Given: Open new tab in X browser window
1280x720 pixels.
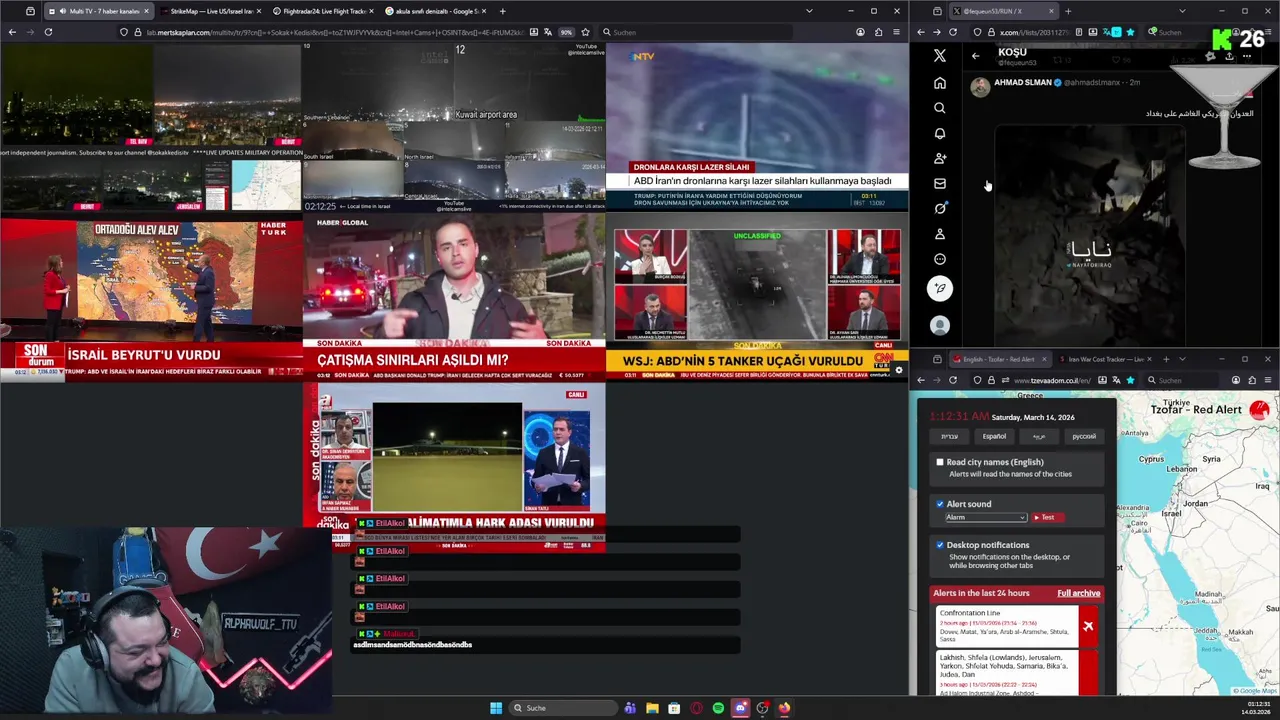Looking at the screenshot, I should click(x=1067, y=11).
